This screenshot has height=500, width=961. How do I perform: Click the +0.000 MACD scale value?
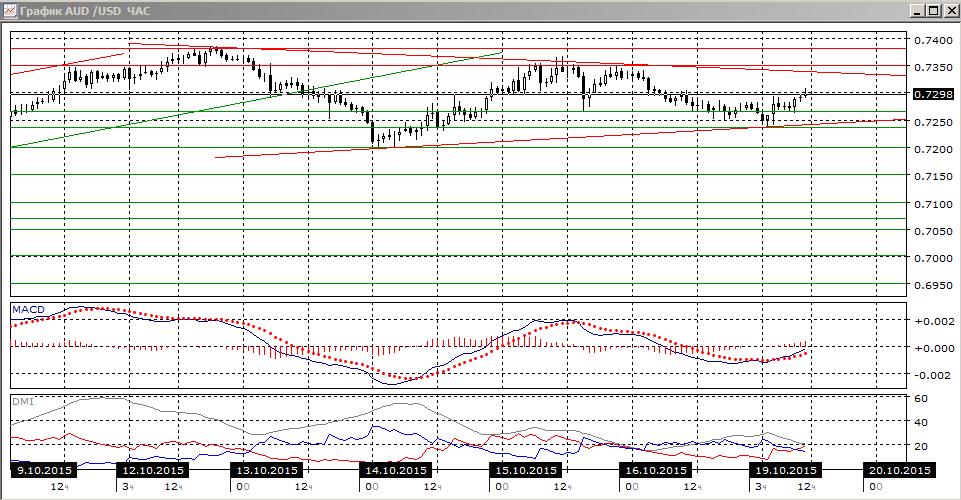(x=934, y=348)
